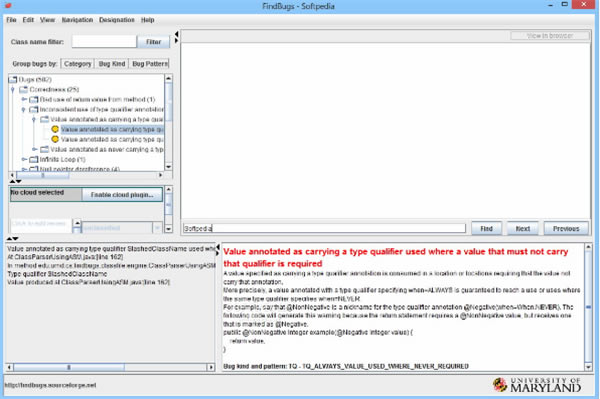Group bugs by Category header

coord(77,64)
